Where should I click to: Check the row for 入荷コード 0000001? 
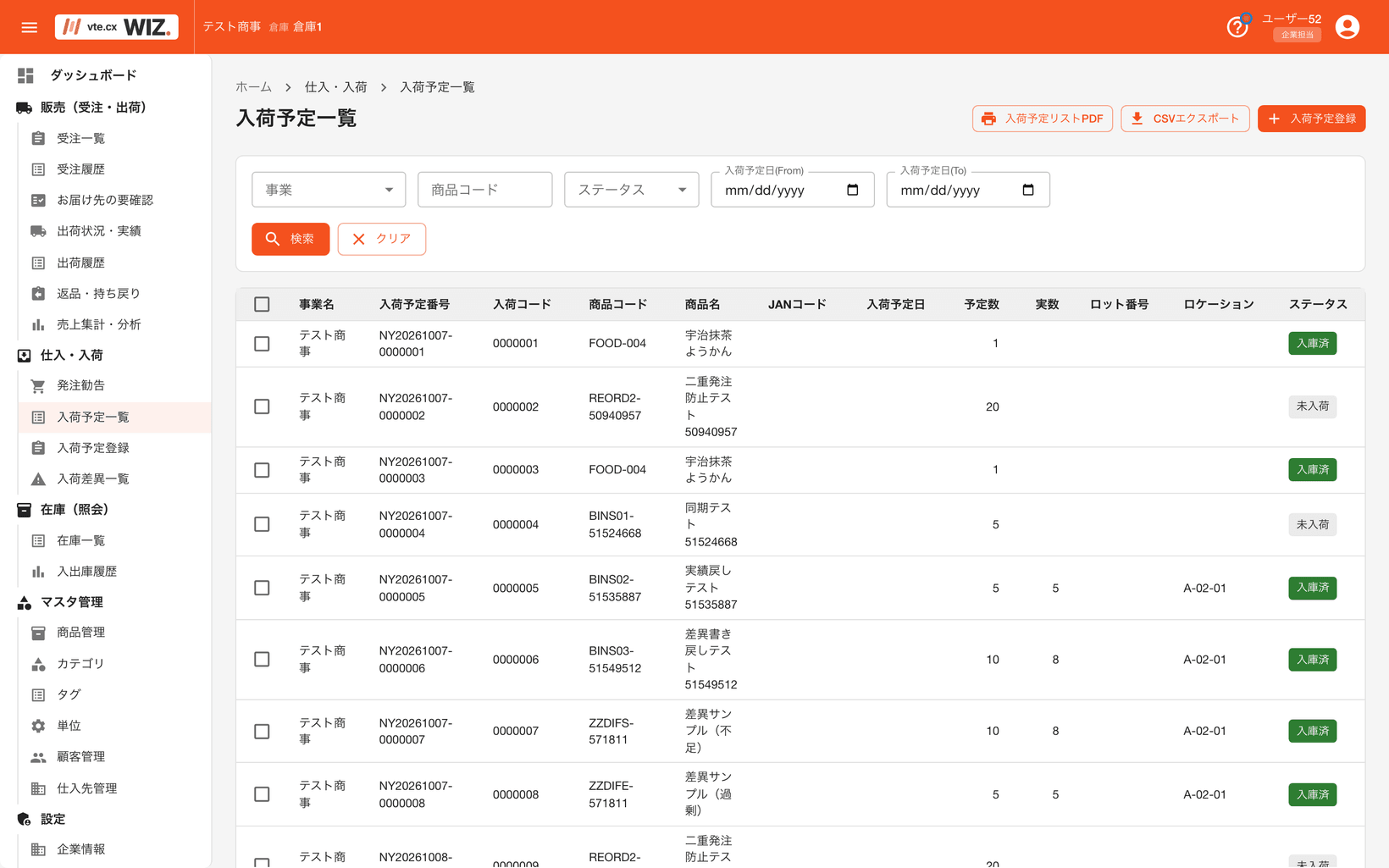pyautogui.click(x=262, y=344)
